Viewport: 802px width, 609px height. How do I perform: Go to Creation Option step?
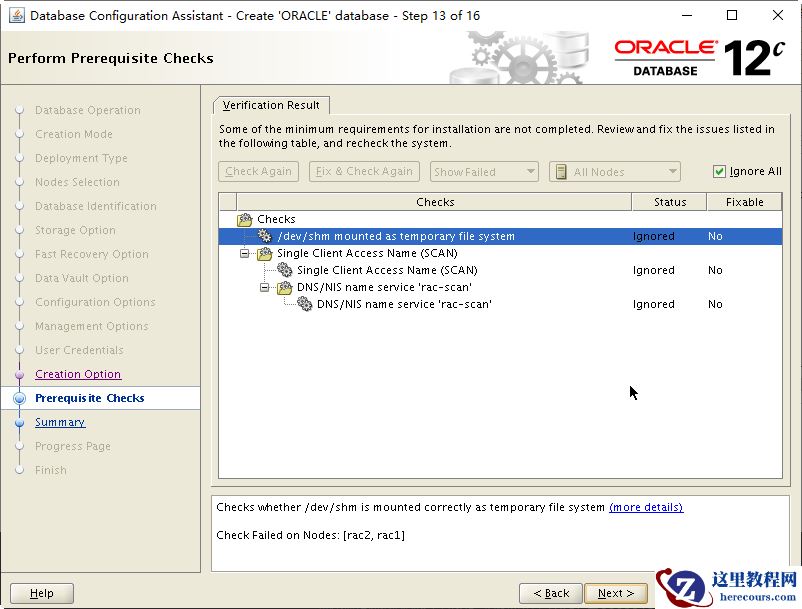tap(78, 374)
